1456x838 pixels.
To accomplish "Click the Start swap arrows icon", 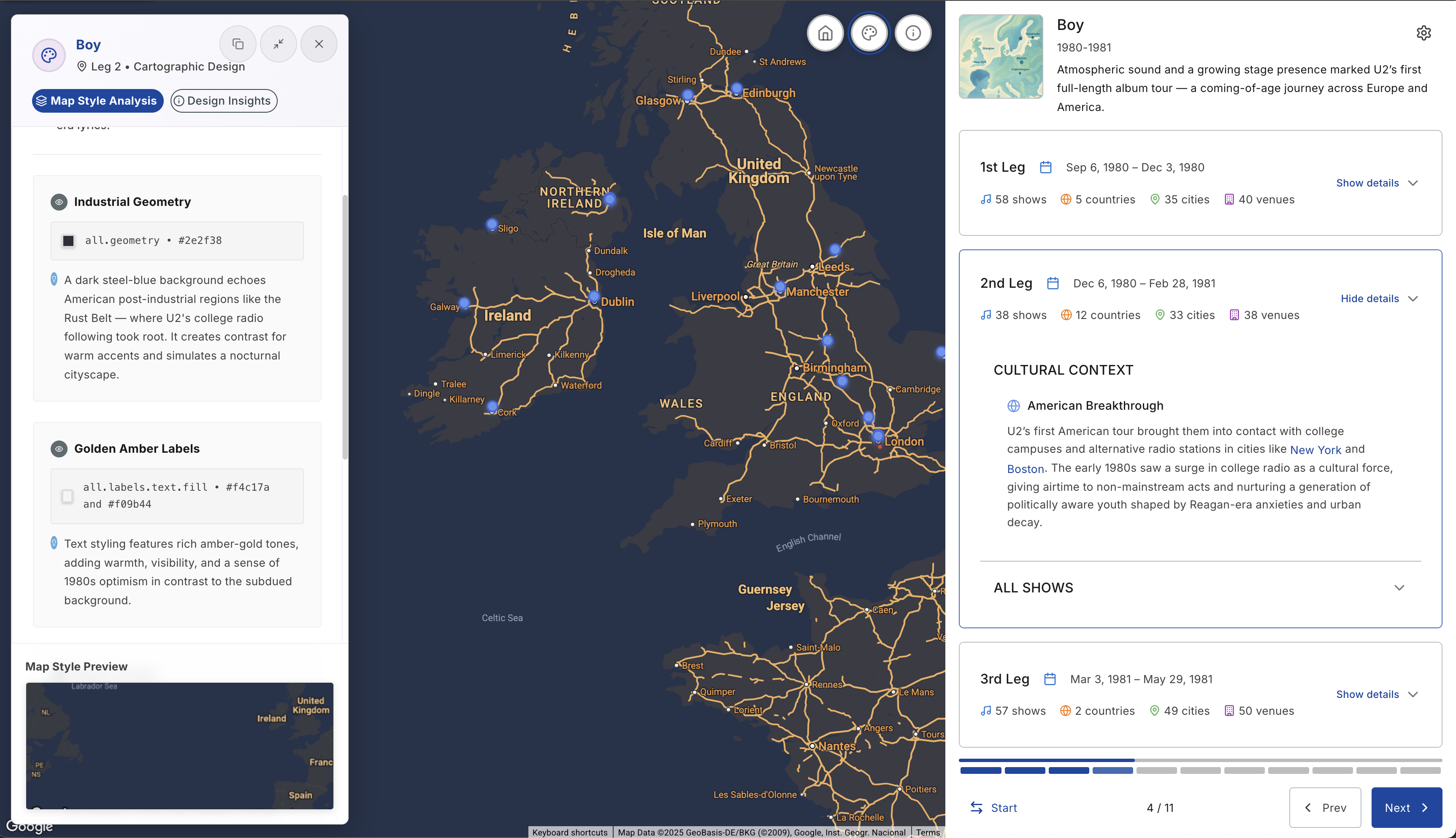I will tap(976, 808).
